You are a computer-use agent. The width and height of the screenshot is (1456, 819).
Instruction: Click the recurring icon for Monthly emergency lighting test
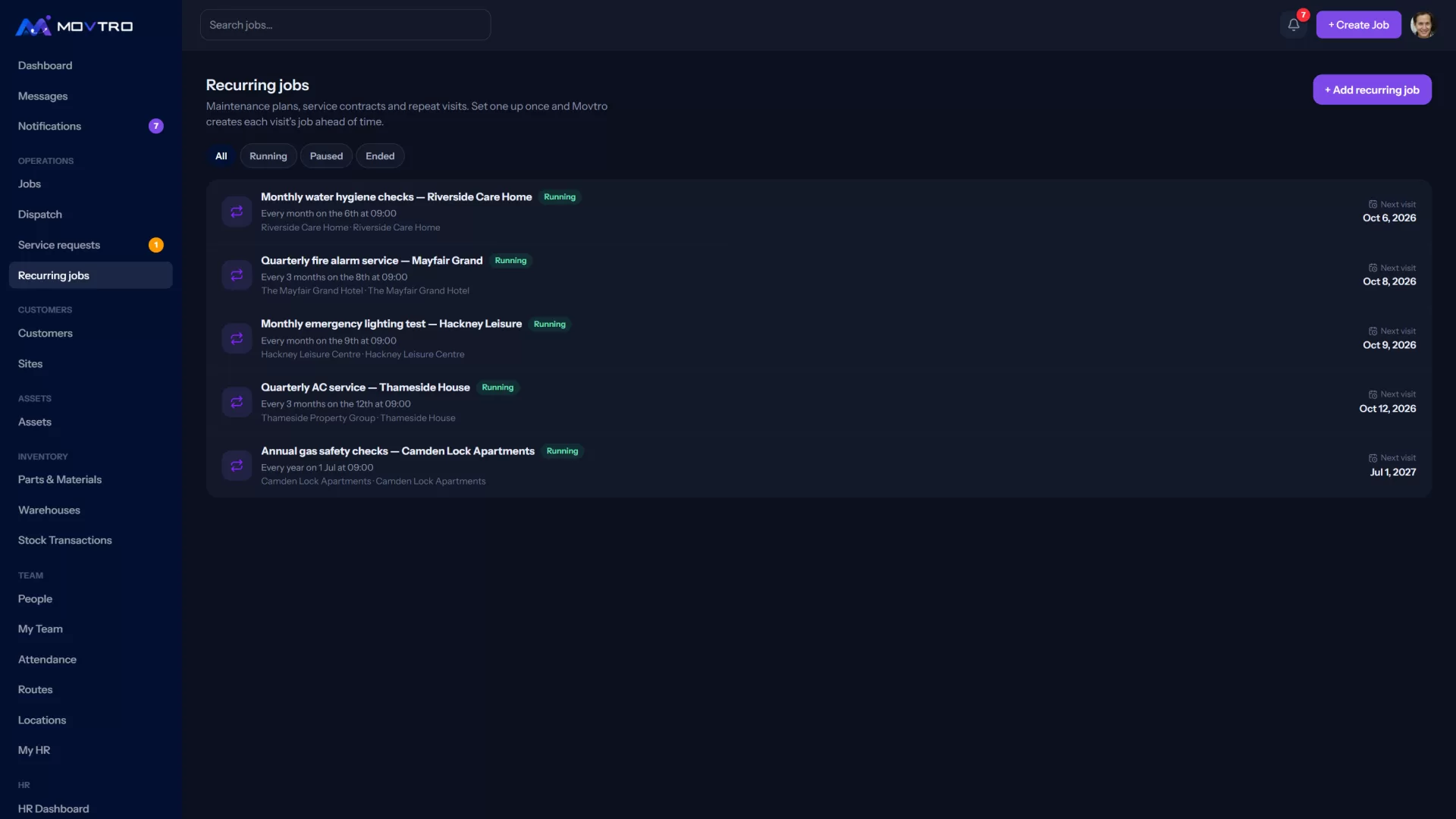[x=237, y=338]
